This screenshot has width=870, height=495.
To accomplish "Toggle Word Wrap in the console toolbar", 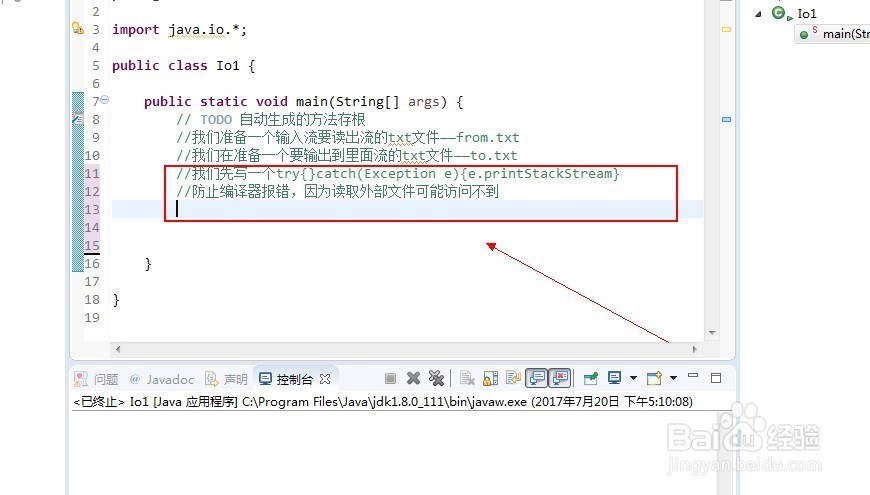I will 513,378.
